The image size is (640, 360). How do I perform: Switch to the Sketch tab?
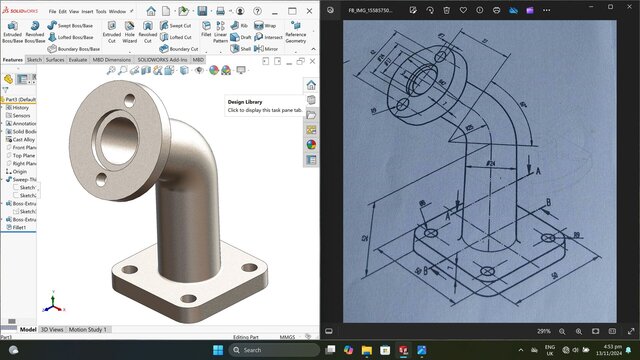(x=34, y=60)
